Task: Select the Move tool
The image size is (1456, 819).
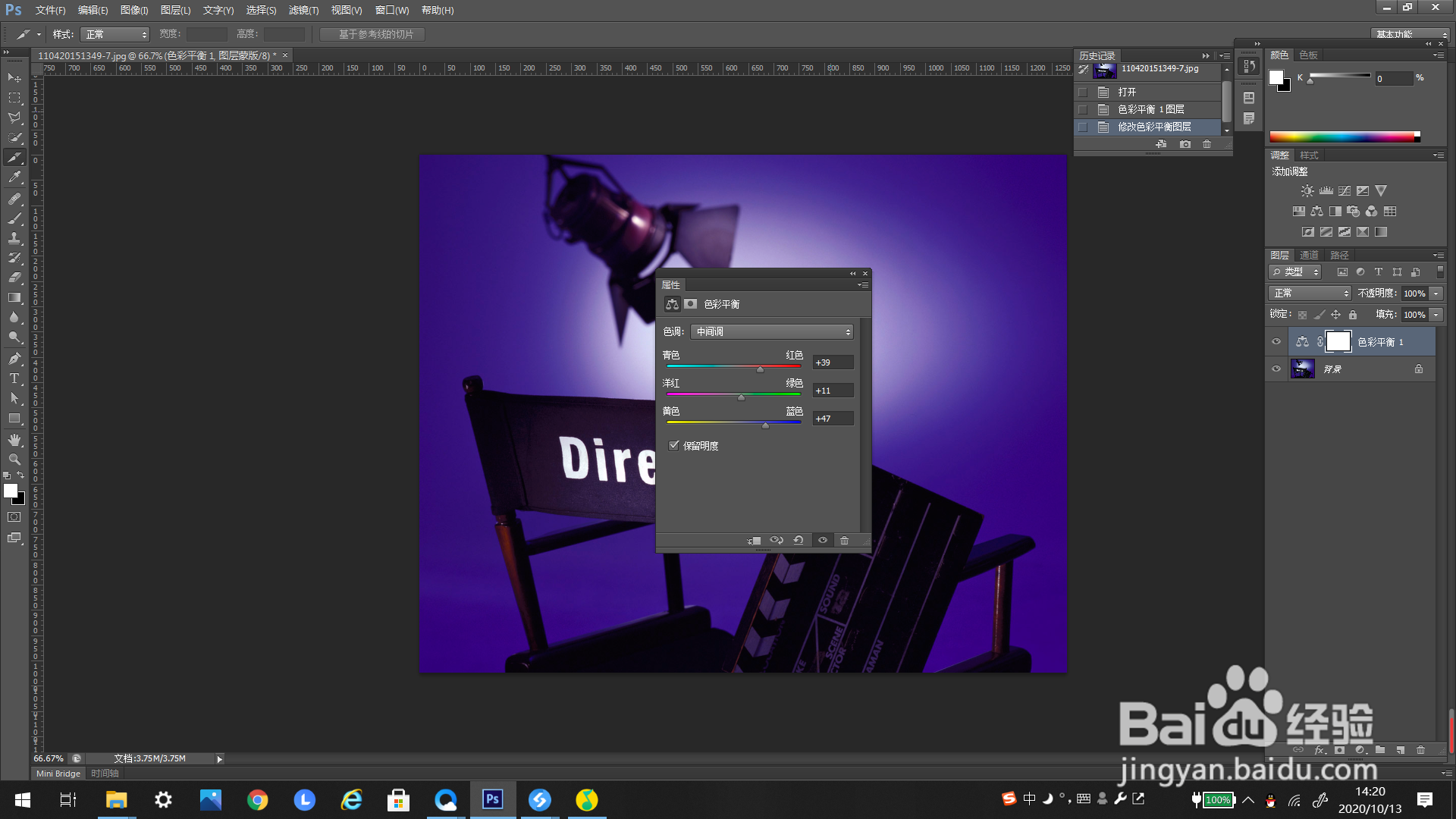Action: (14, 78)
